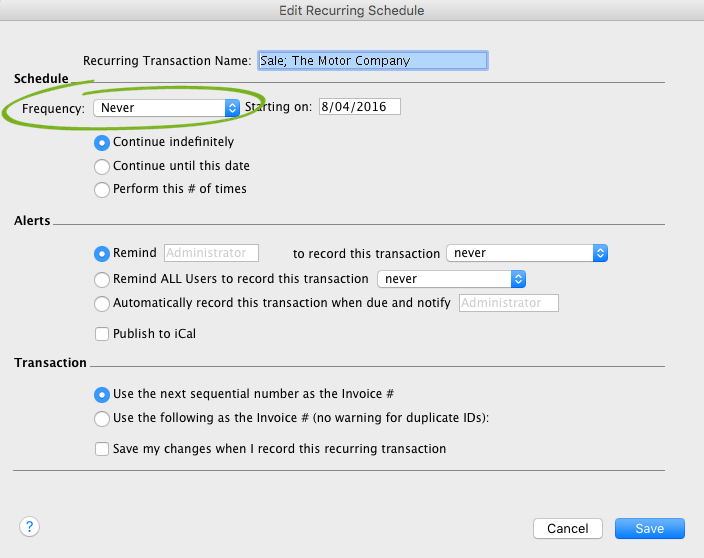The height and width of the screenshot is (558, 704).
Task: Select Remind ALL Users radio option
Action: [x=101, y=280]
